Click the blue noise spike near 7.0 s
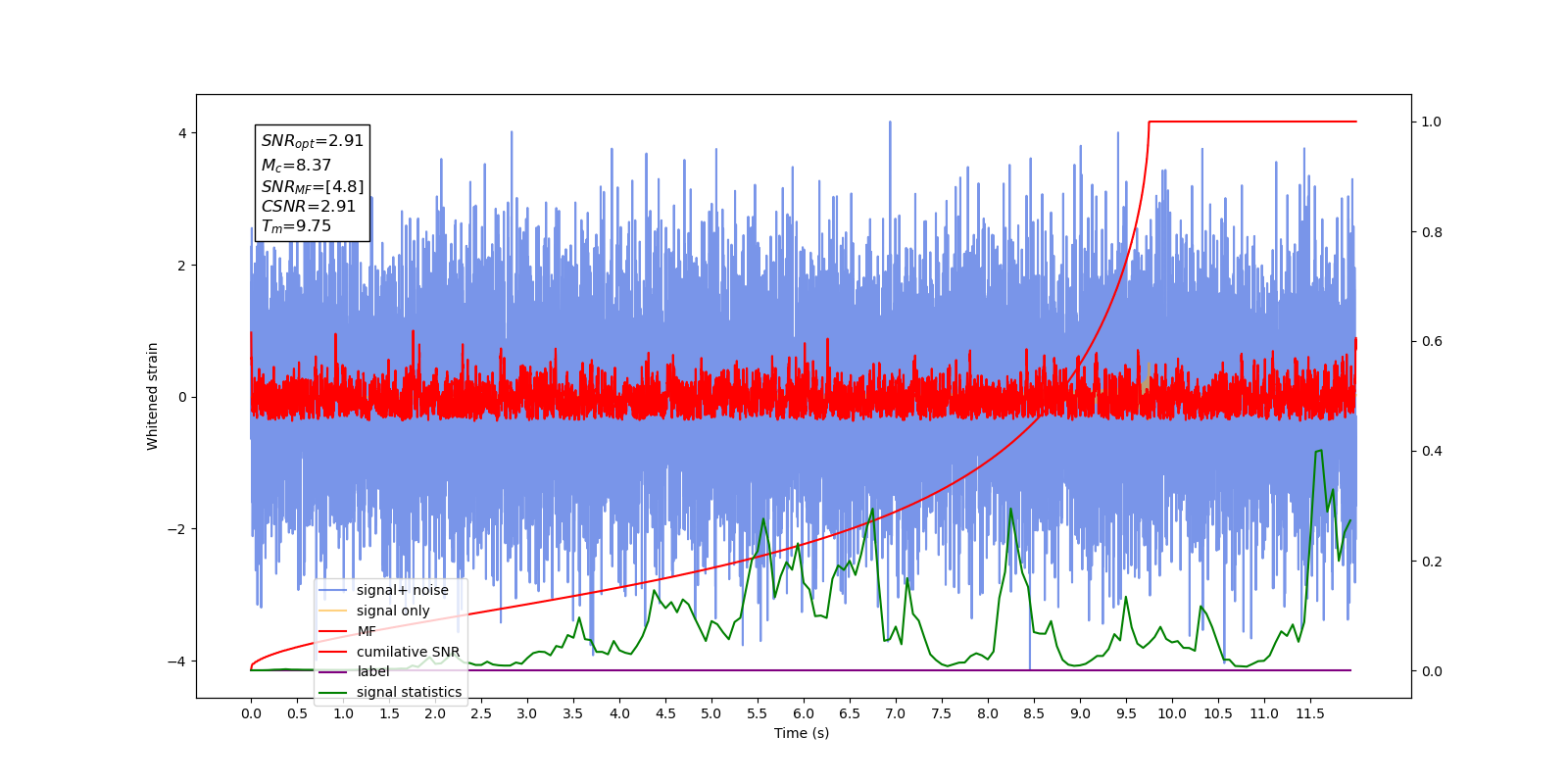This screenshot has width=1568, height=784. coord(890,123)
